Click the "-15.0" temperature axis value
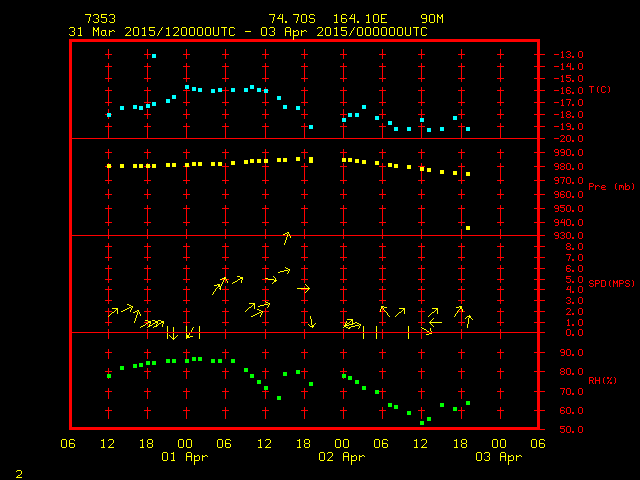The width and height of the screenshot is (640, 480). tap(568, 78)
